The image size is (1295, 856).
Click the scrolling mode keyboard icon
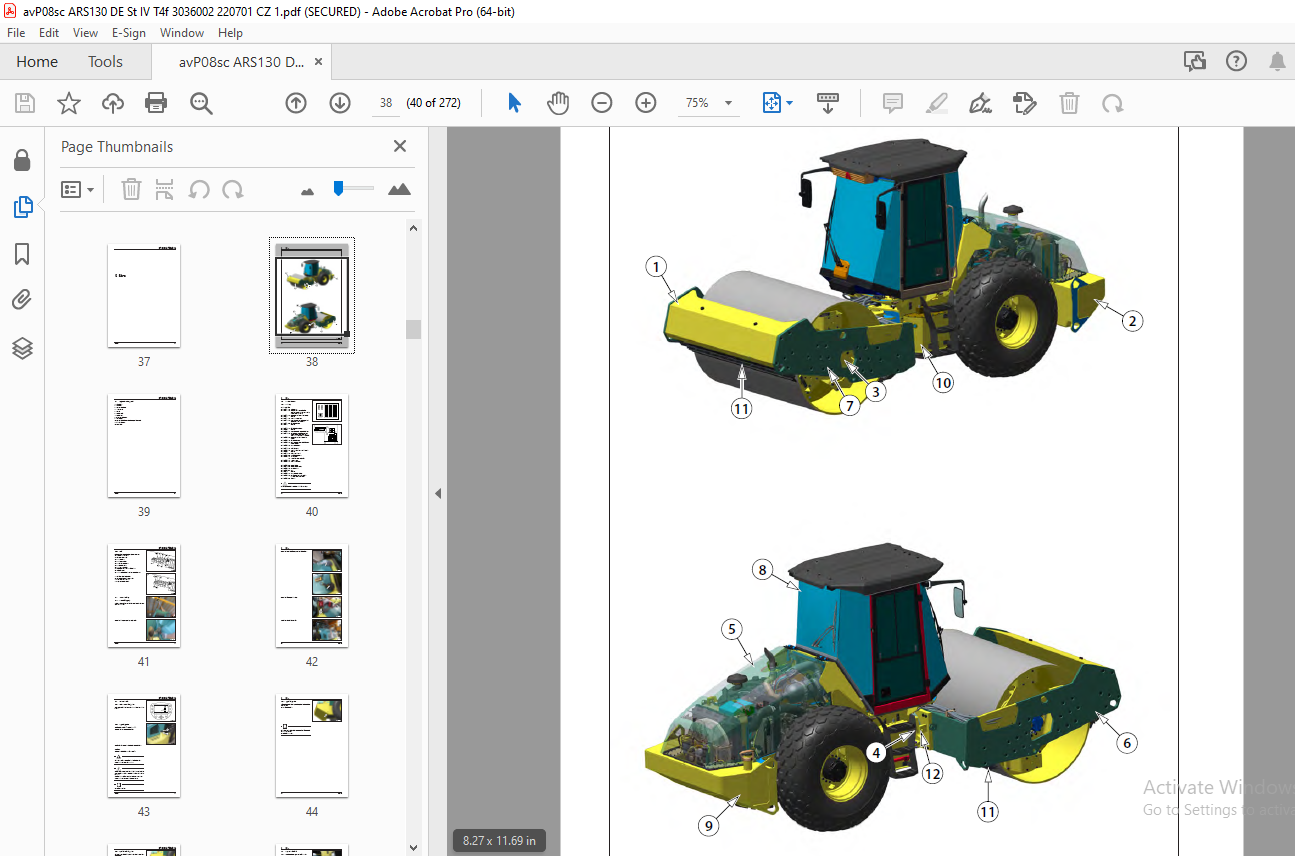[x=828, y=103]
